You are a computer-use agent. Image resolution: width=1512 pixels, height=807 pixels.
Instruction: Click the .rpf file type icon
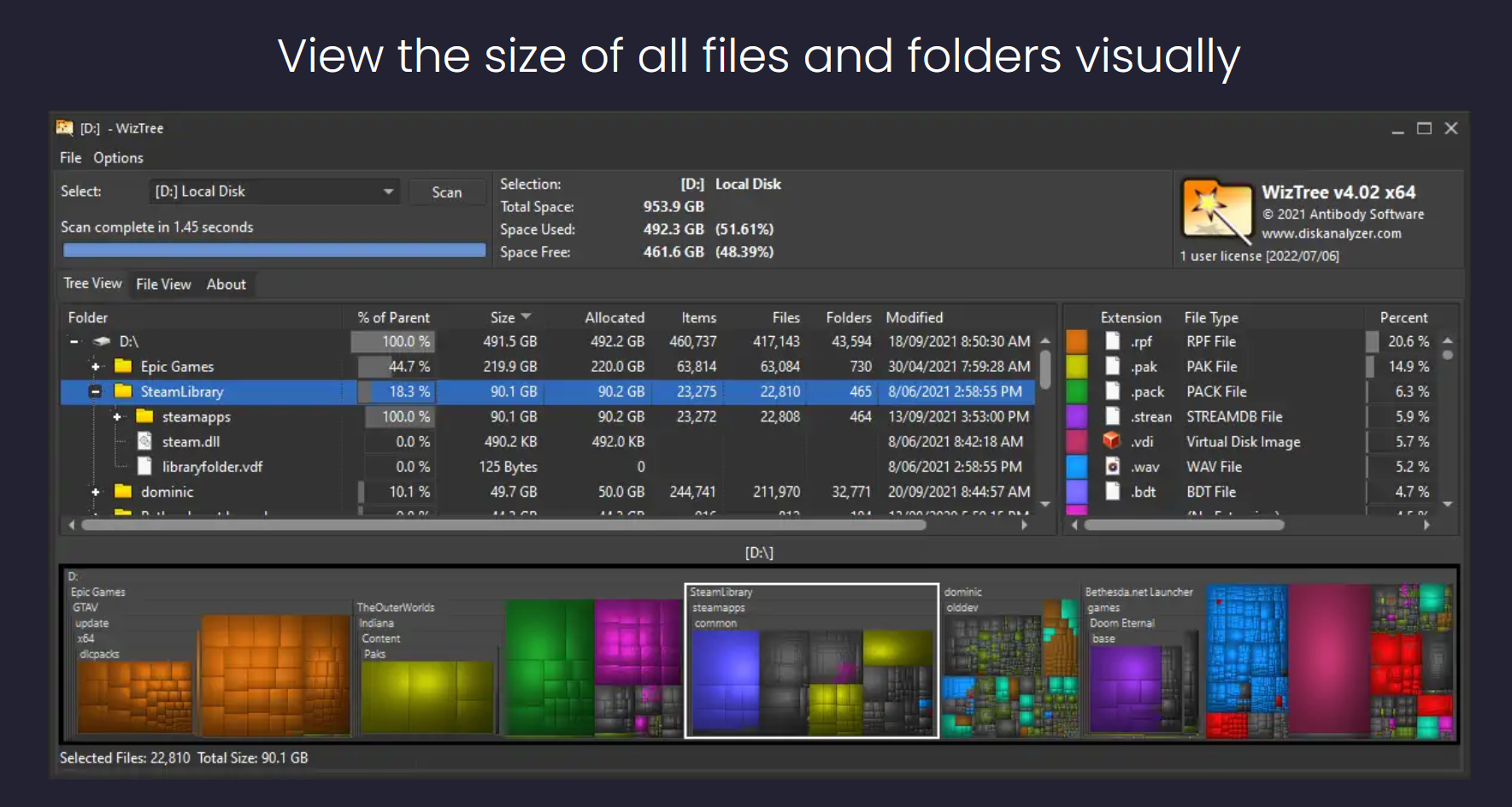coord(1112,341)
